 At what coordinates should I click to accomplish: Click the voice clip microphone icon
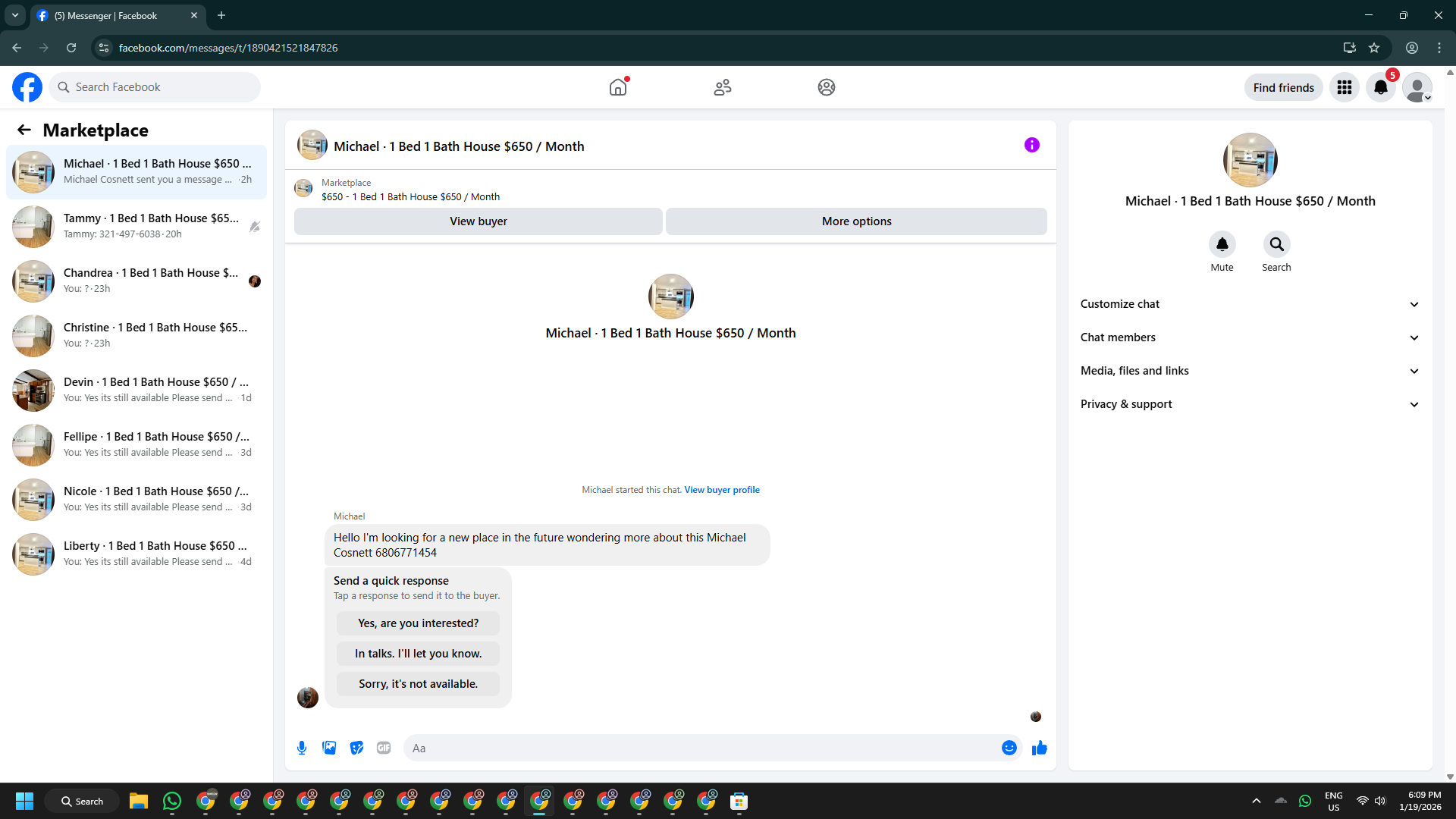point(302,748)
